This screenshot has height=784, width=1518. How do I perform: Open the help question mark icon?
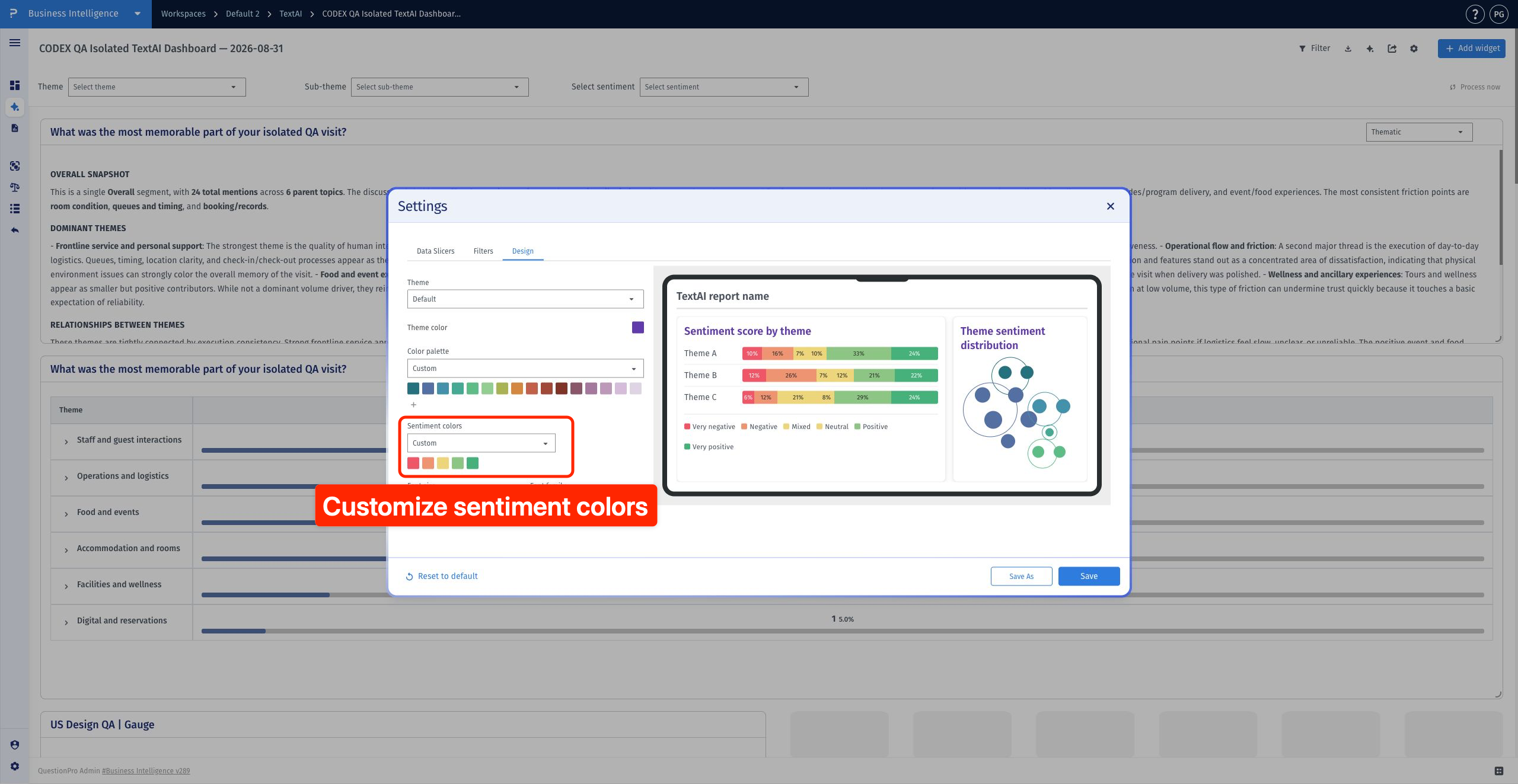[1475, 14]
